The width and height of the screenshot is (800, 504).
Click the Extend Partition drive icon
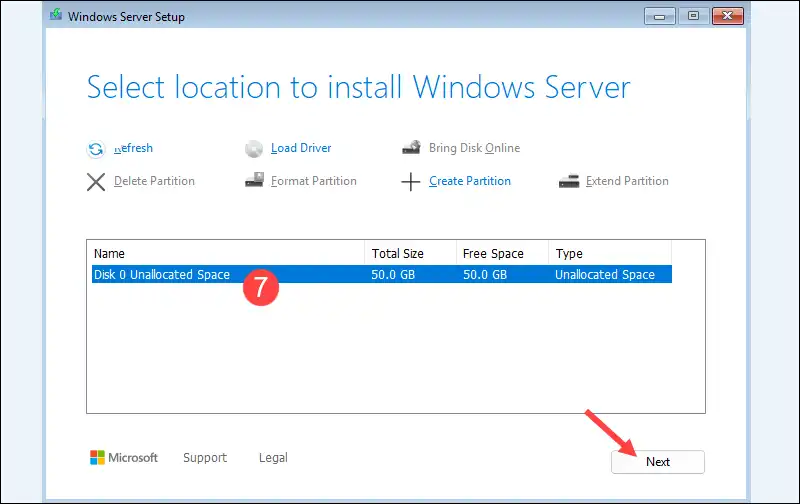coord(569,182)
